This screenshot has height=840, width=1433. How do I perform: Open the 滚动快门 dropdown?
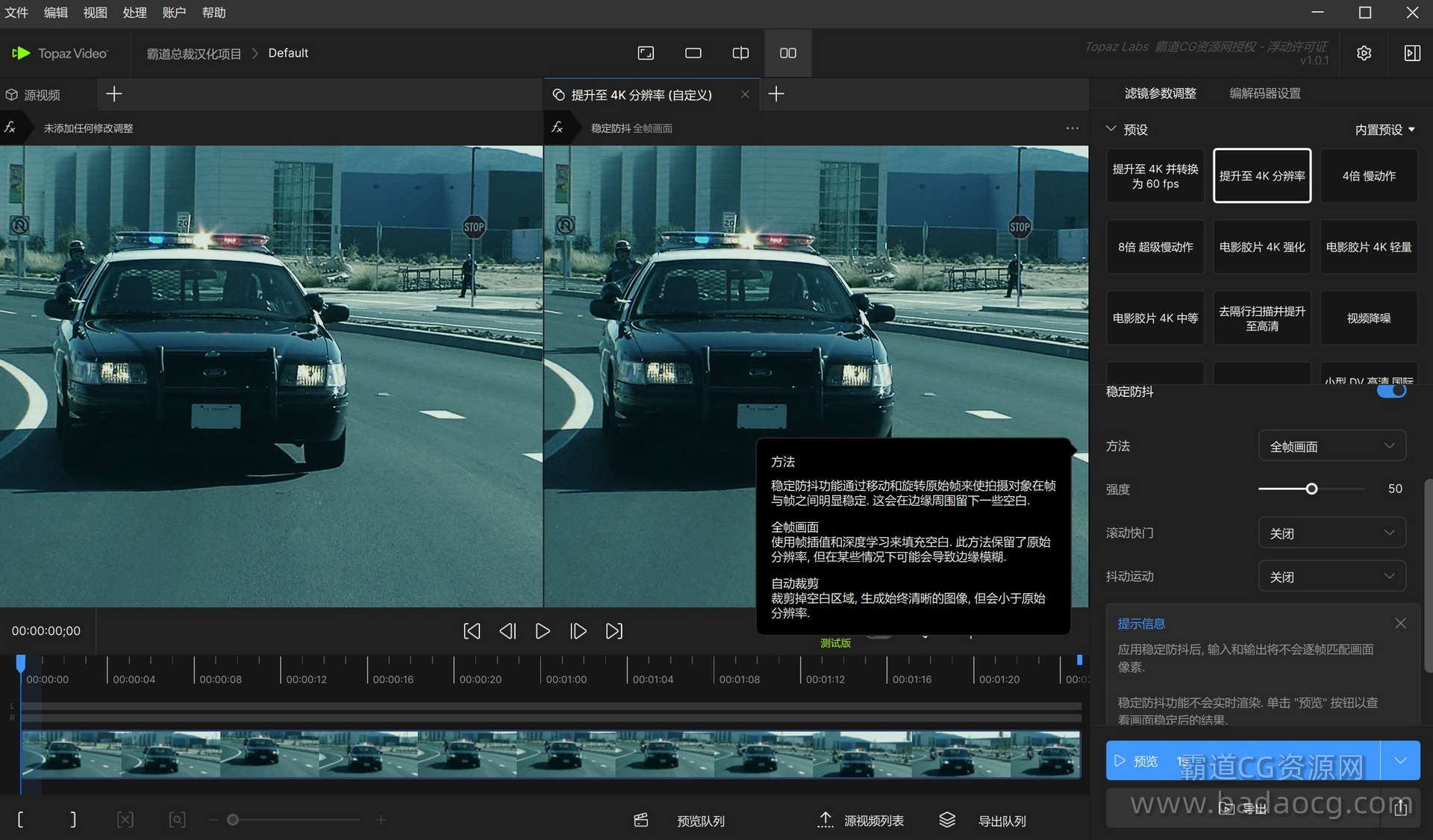point(1331,533)
